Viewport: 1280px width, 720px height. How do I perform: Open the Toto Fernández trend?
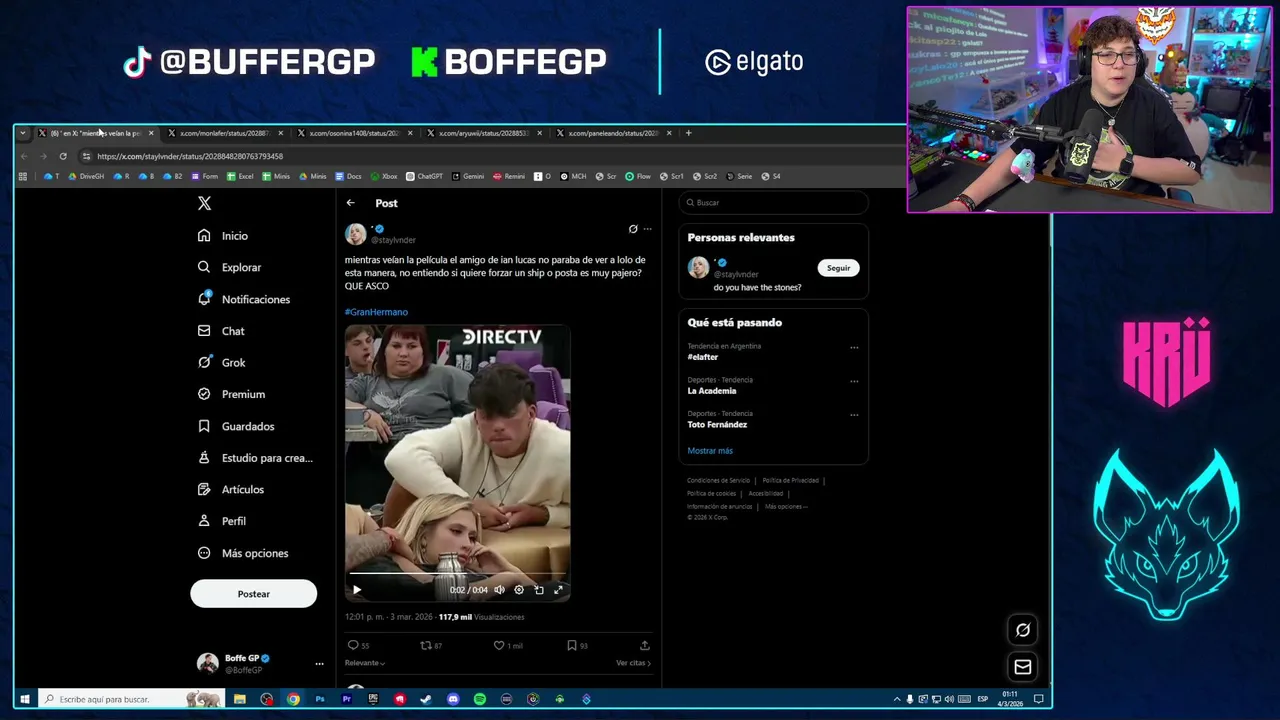point(717,424)
